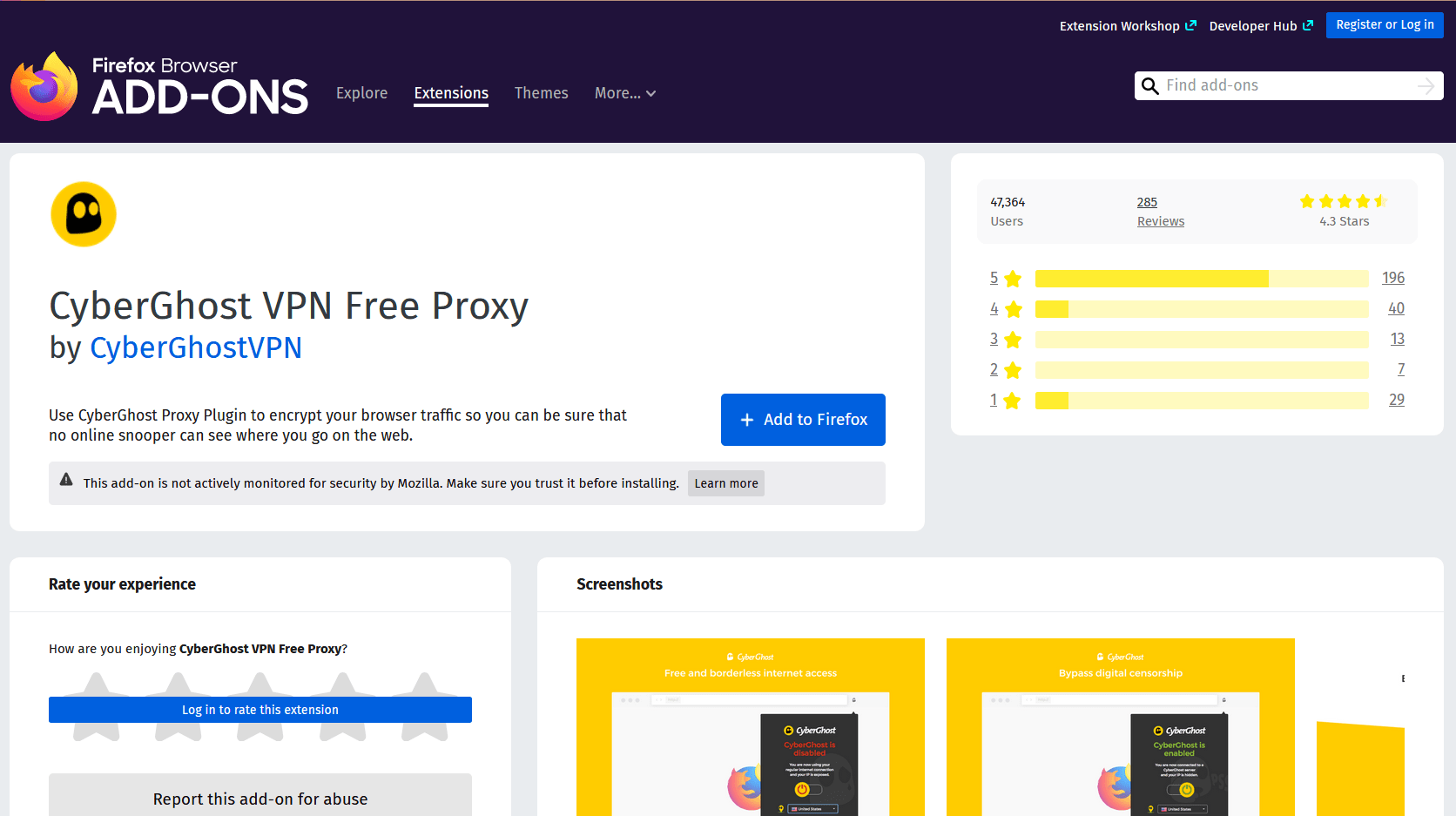Click the search magnifier icon
This screenshot has height=816, width=1456.
pyautogui.click(x=1149, y=85)
